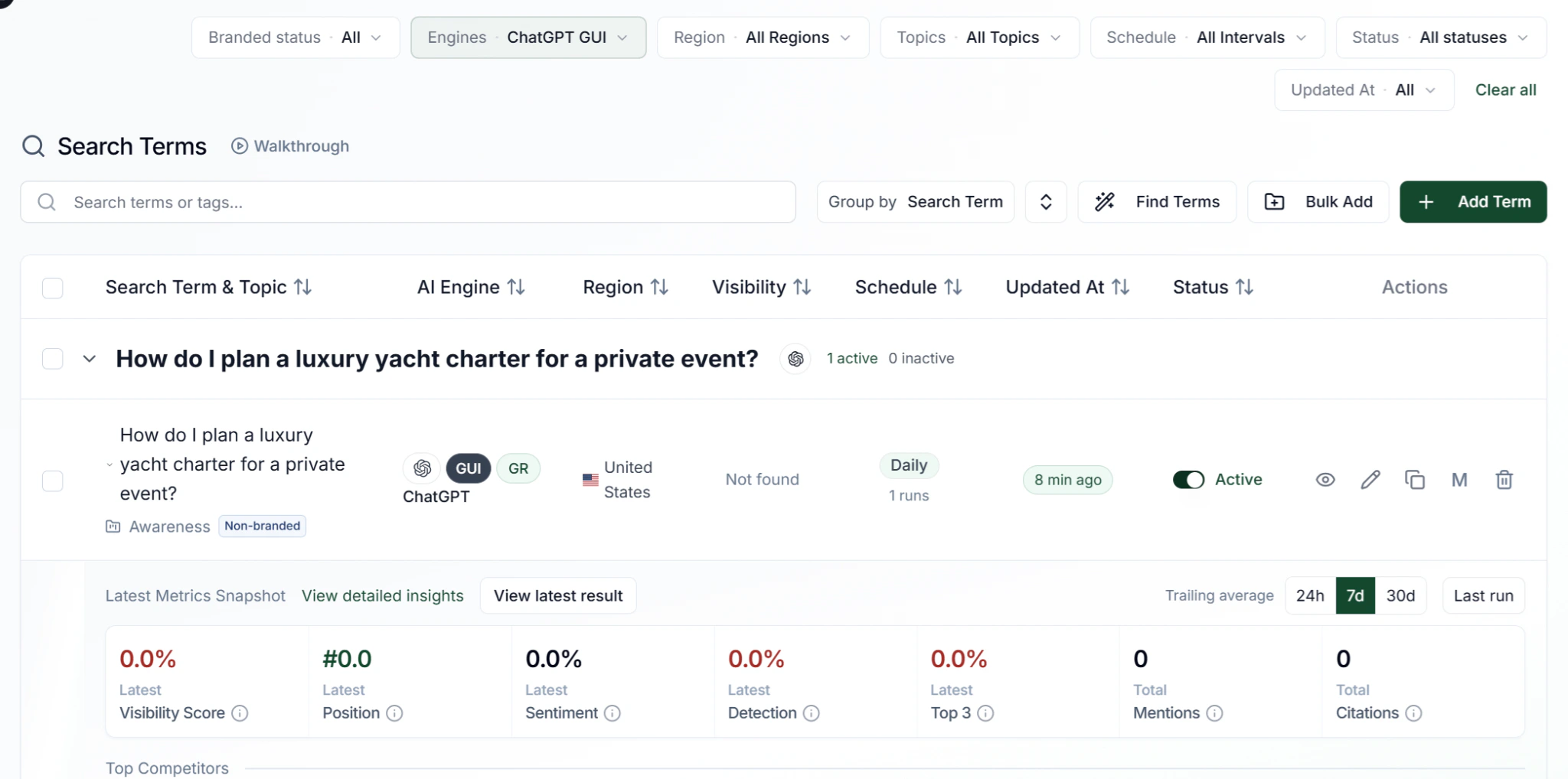Open the Topics filter dropdown

pos(979,37)
